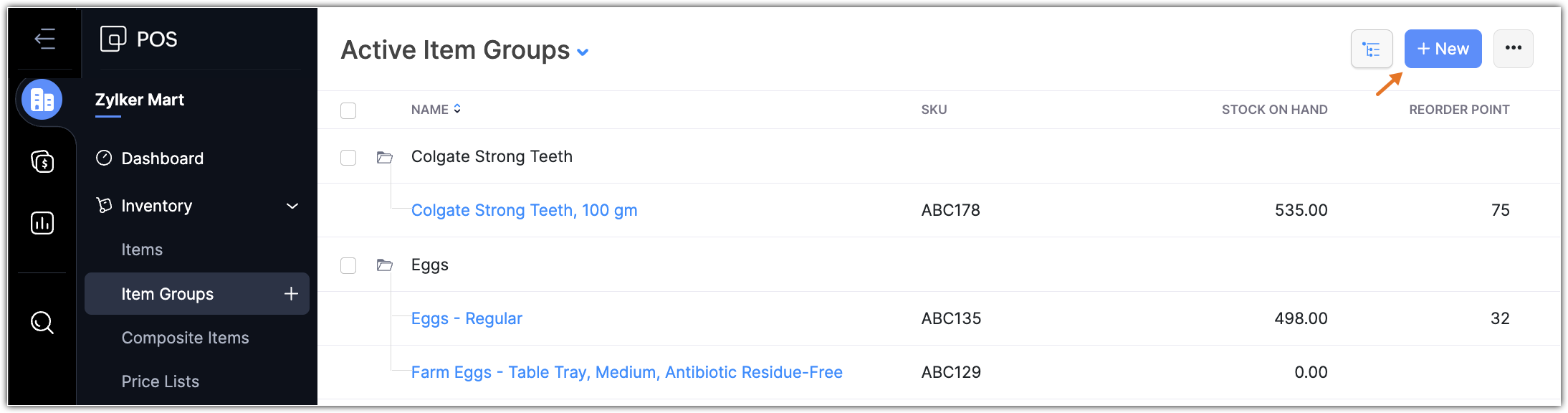Image resolution: width=1568 pixels, height=413 pixels.
Task: Open the payments module icon in the rail
Action: (42, 161)
